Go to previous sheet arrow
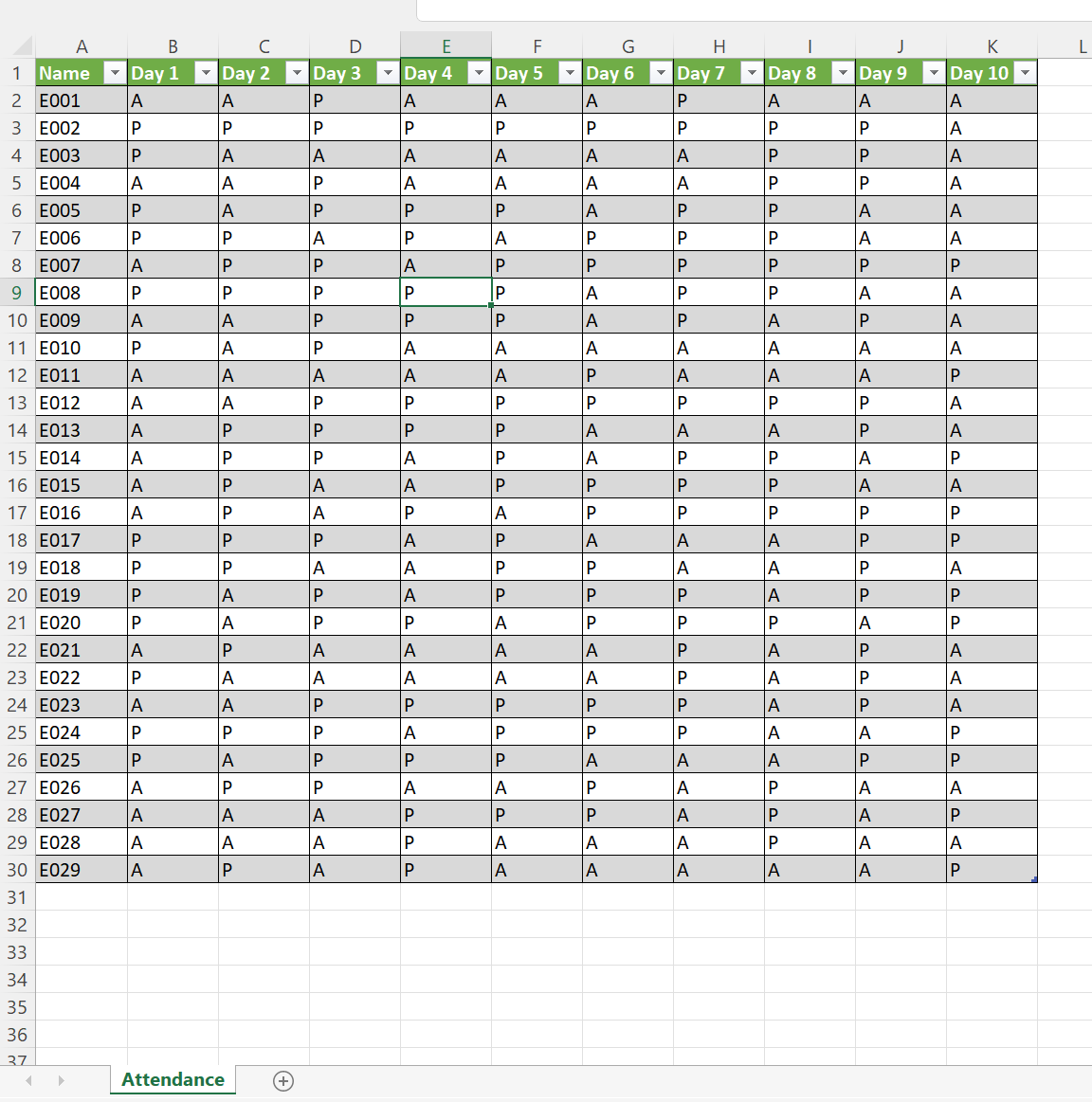The width and height of the screenshot is (1092, 1102). [x=28, y=1080]
